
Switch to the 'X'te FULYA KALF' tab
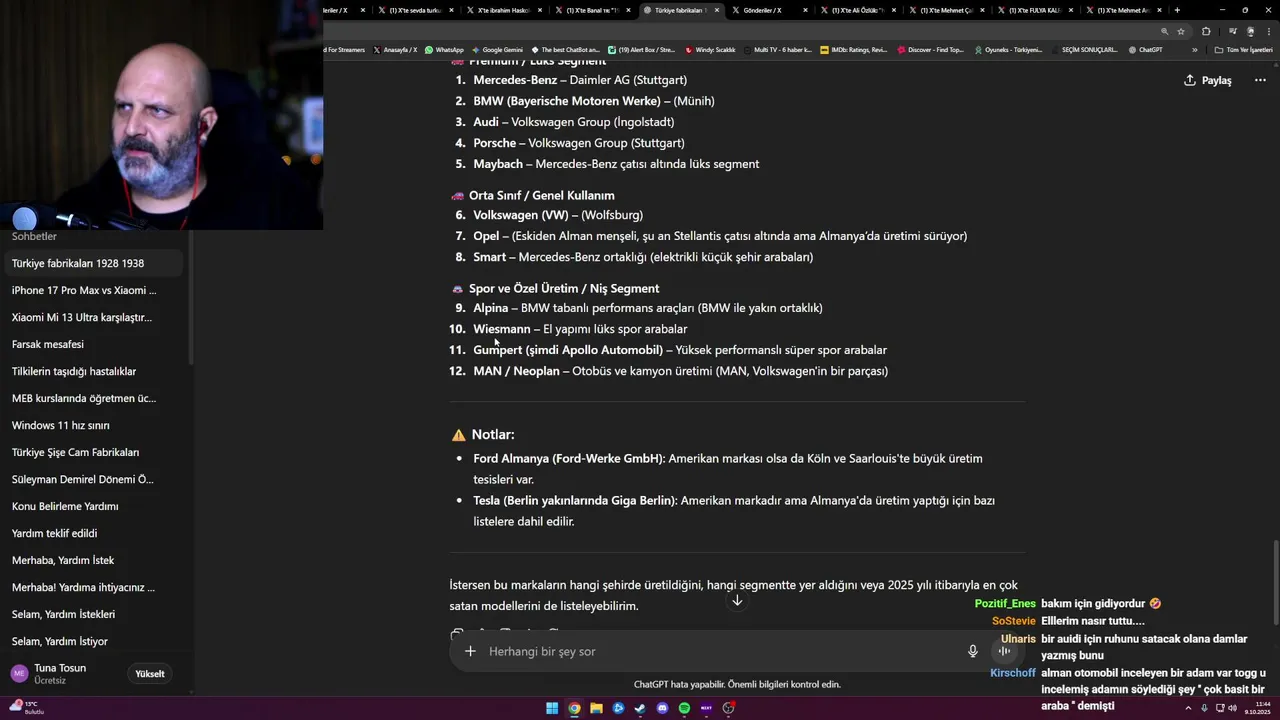pos(1034,10)
